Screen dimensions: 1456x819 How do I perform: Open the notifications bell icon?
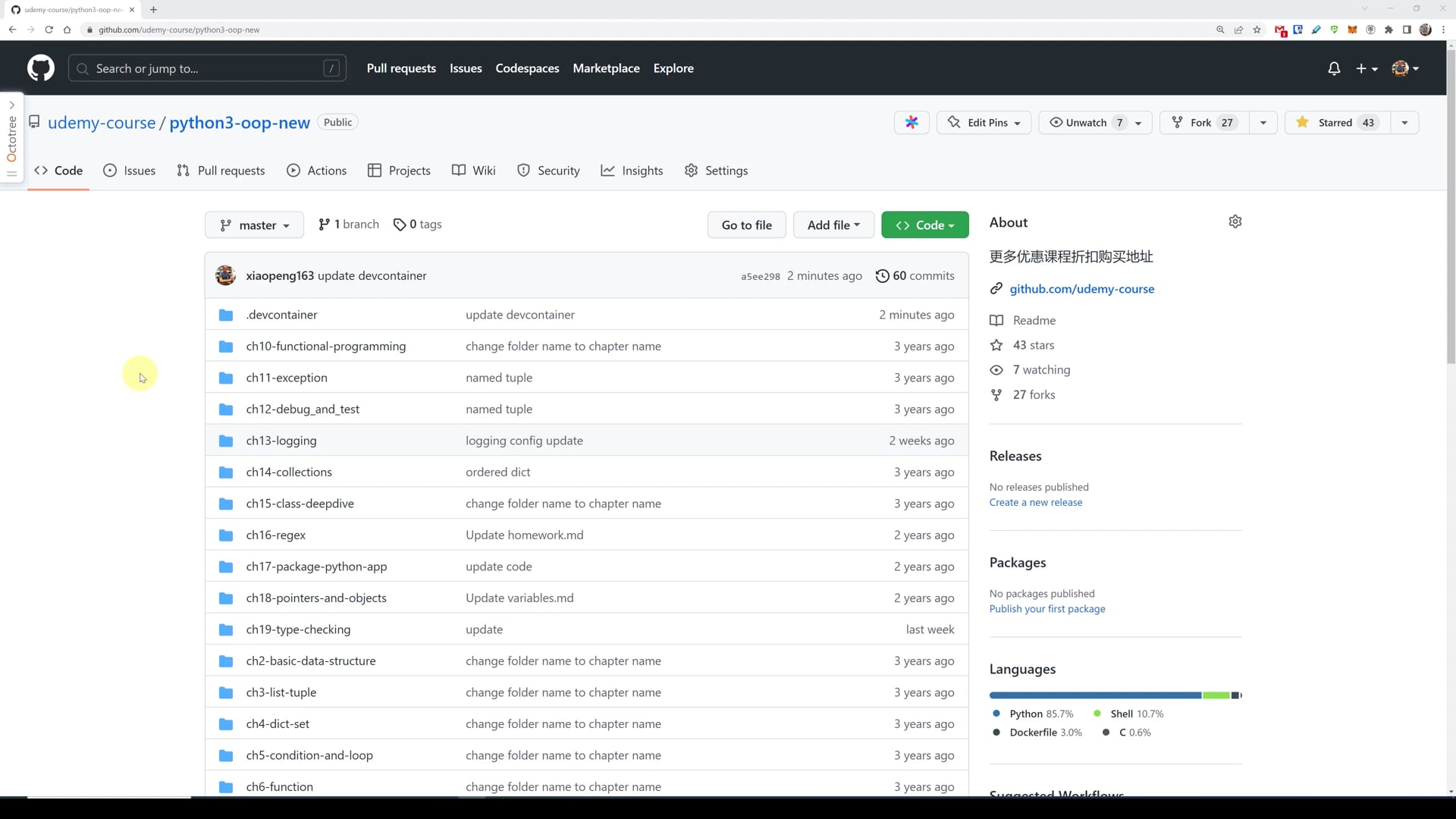coord(1334,68)
